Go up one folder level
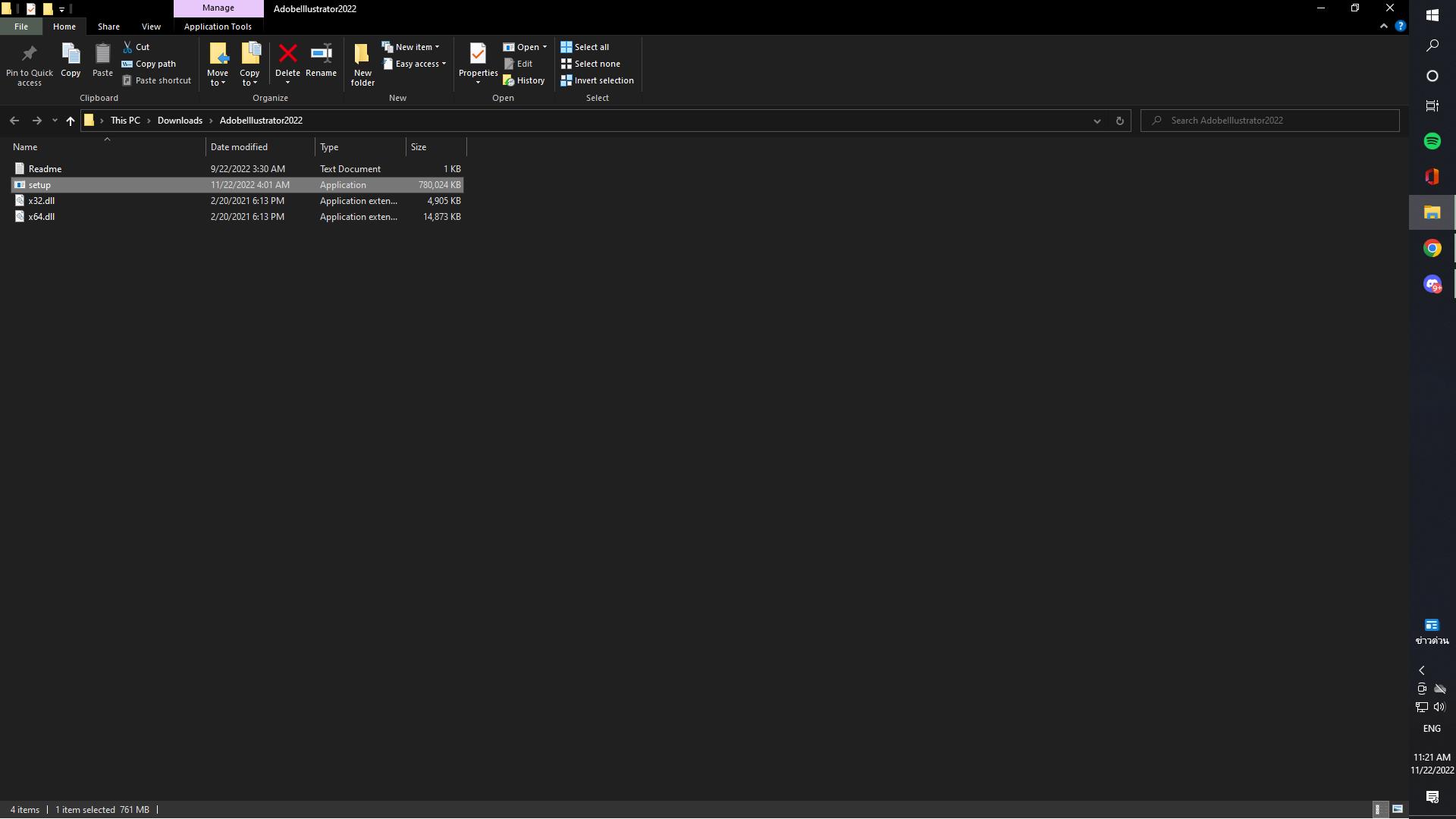 click(x=70, y=121)
